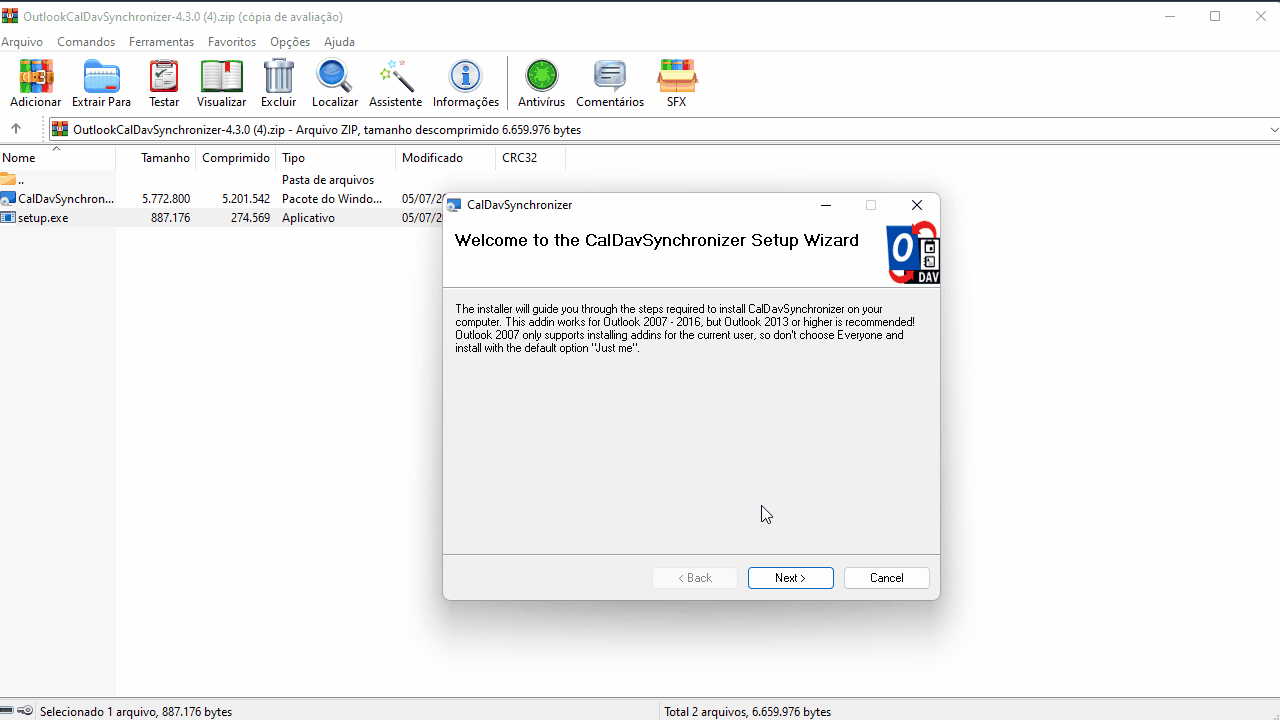Click the Localizar magnifier icon
1280x720 pixels.
click(x=334, y=77)
